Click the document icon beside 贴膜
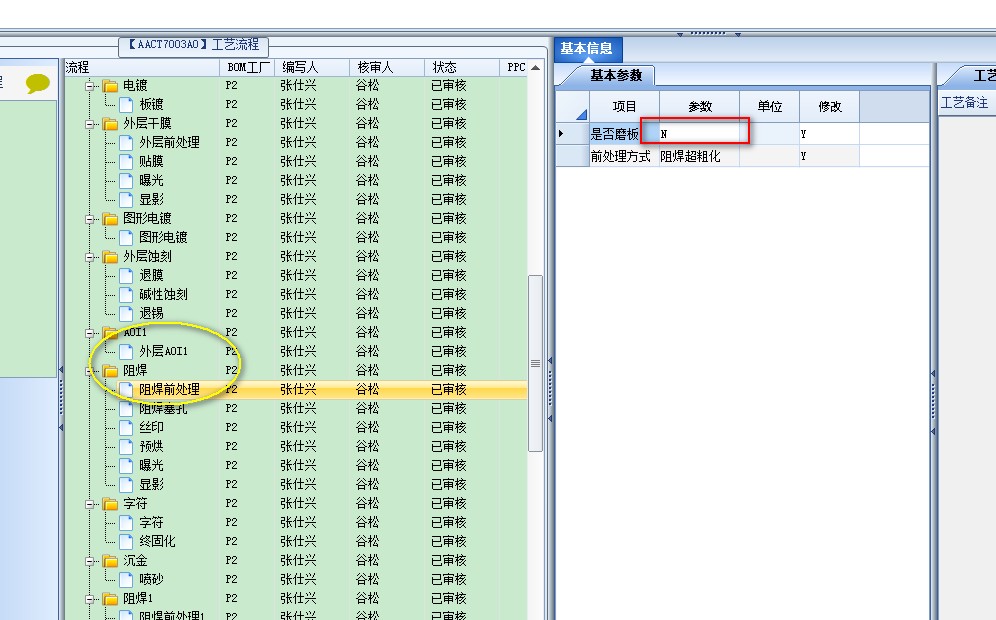This screenshot has width=996, height=620. pos(126,161)
